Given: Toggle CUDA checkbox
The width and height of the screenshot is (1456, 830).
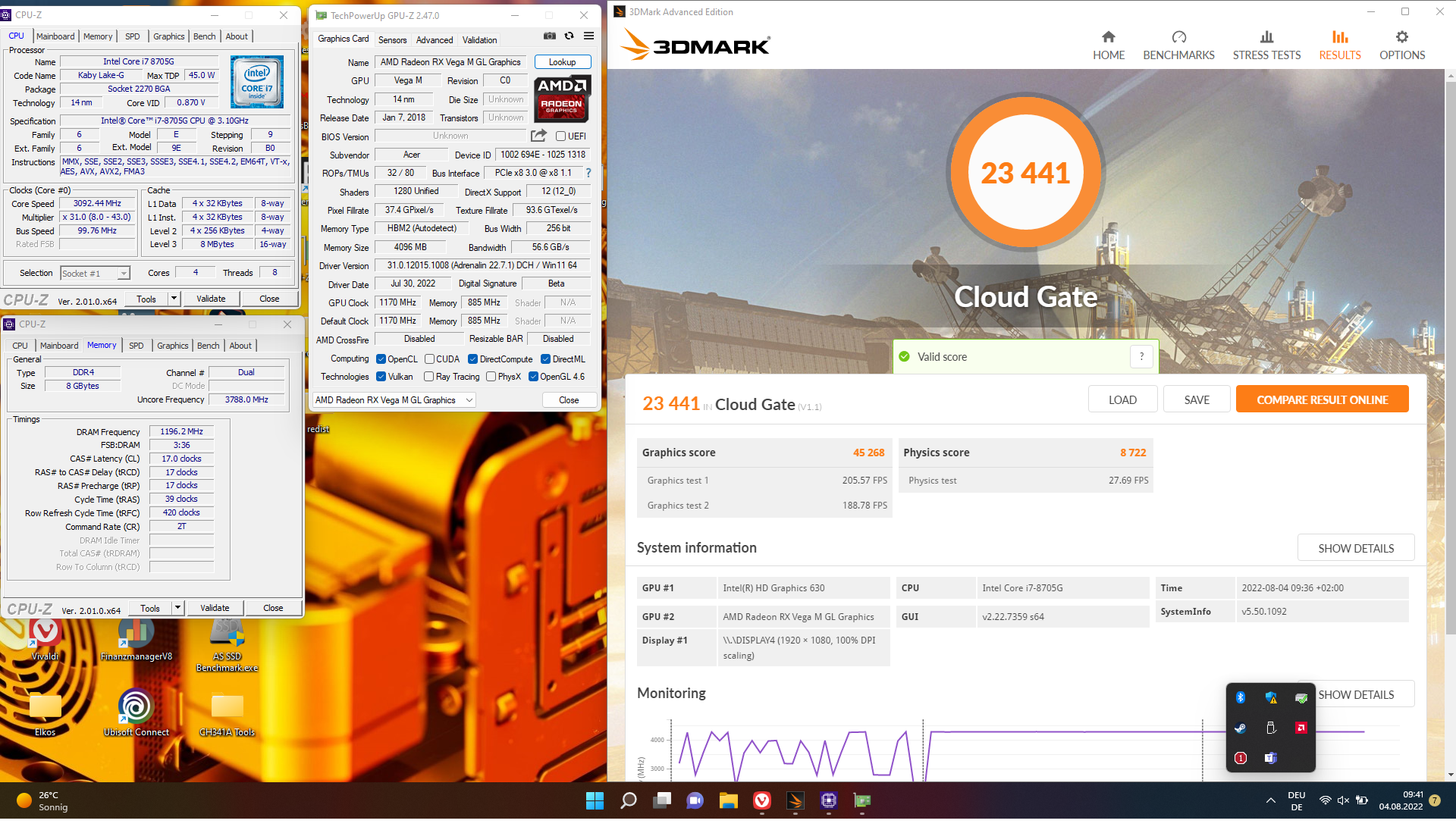Looking at the screenshot, I should 429,359.
